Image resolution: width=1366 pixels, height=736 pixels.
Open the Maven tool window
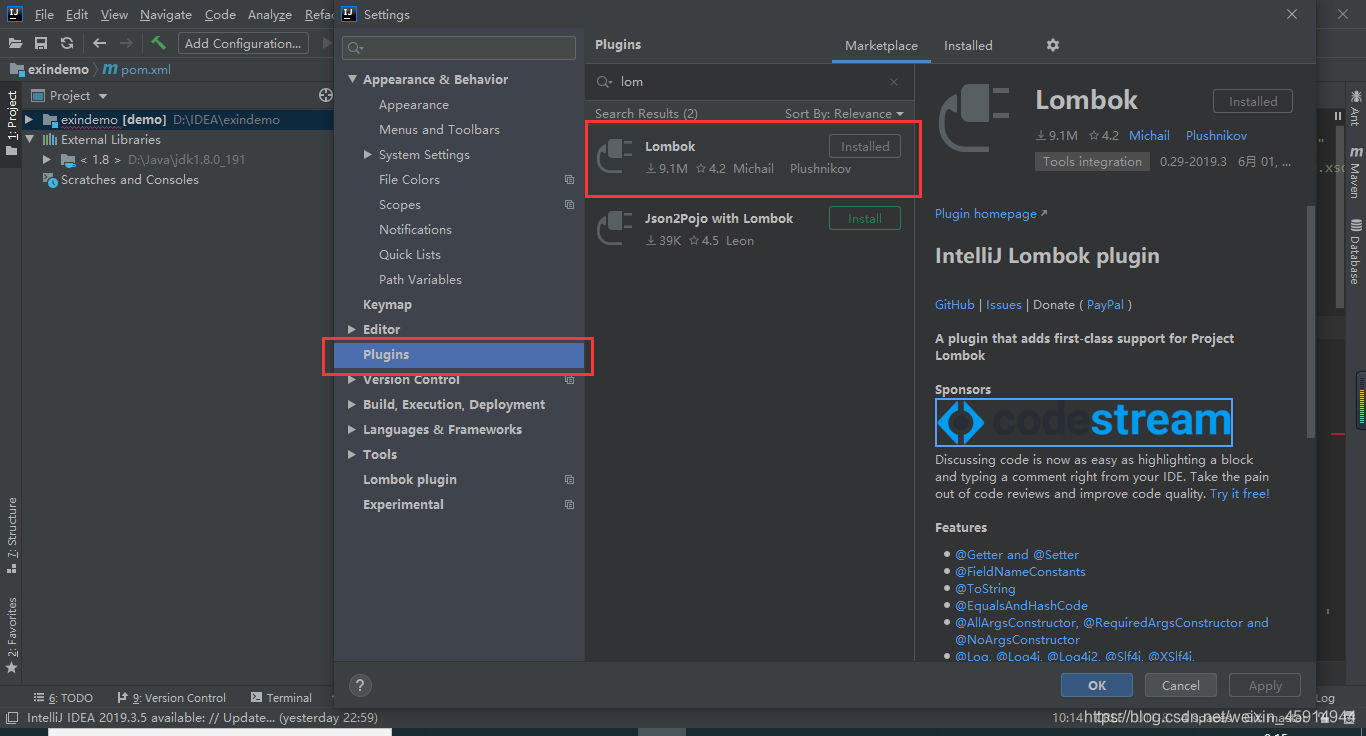[x=1356, y=173]
